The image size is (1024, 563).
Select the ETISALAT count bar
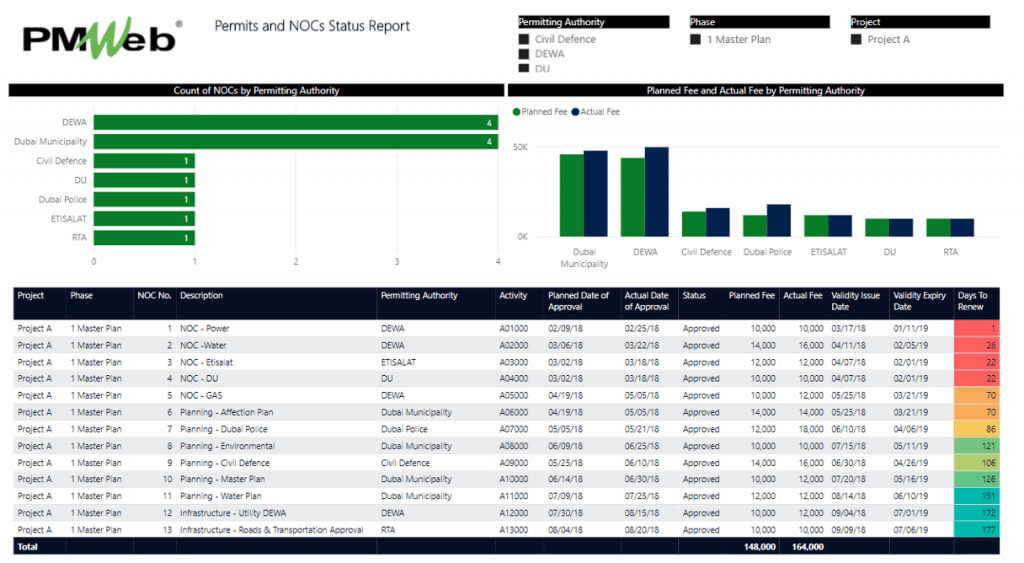pos(144,219)
